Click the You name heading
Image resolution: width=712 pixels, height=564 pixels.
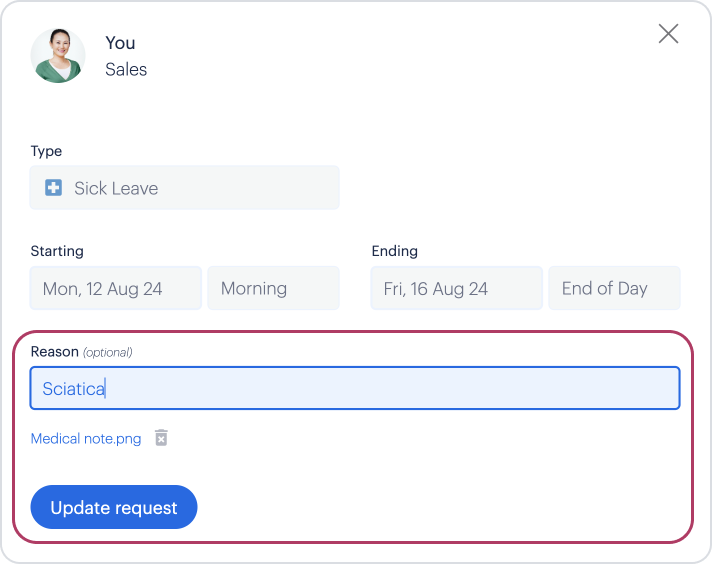coord(120,43)
